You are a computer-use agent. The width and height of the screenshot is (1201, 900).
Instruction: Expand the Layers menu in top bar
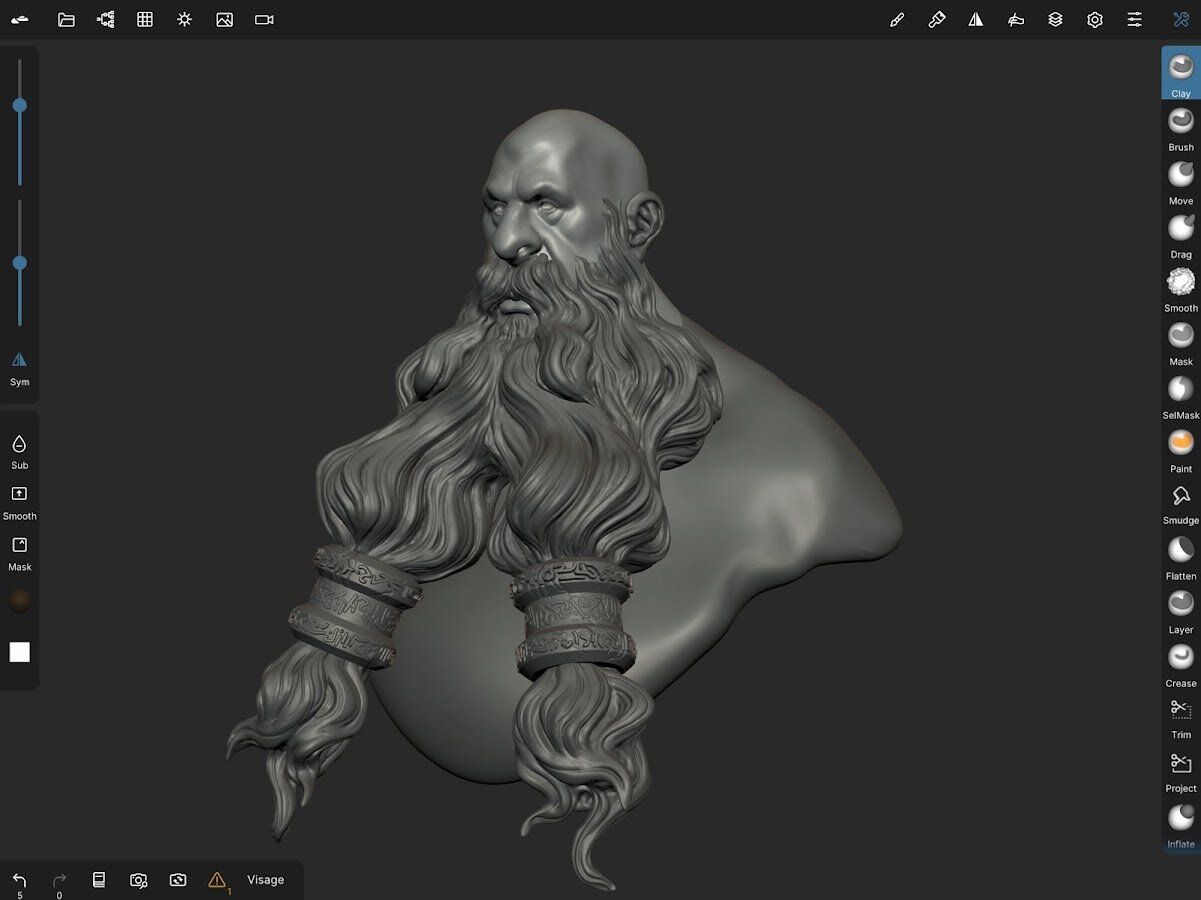1055,19
